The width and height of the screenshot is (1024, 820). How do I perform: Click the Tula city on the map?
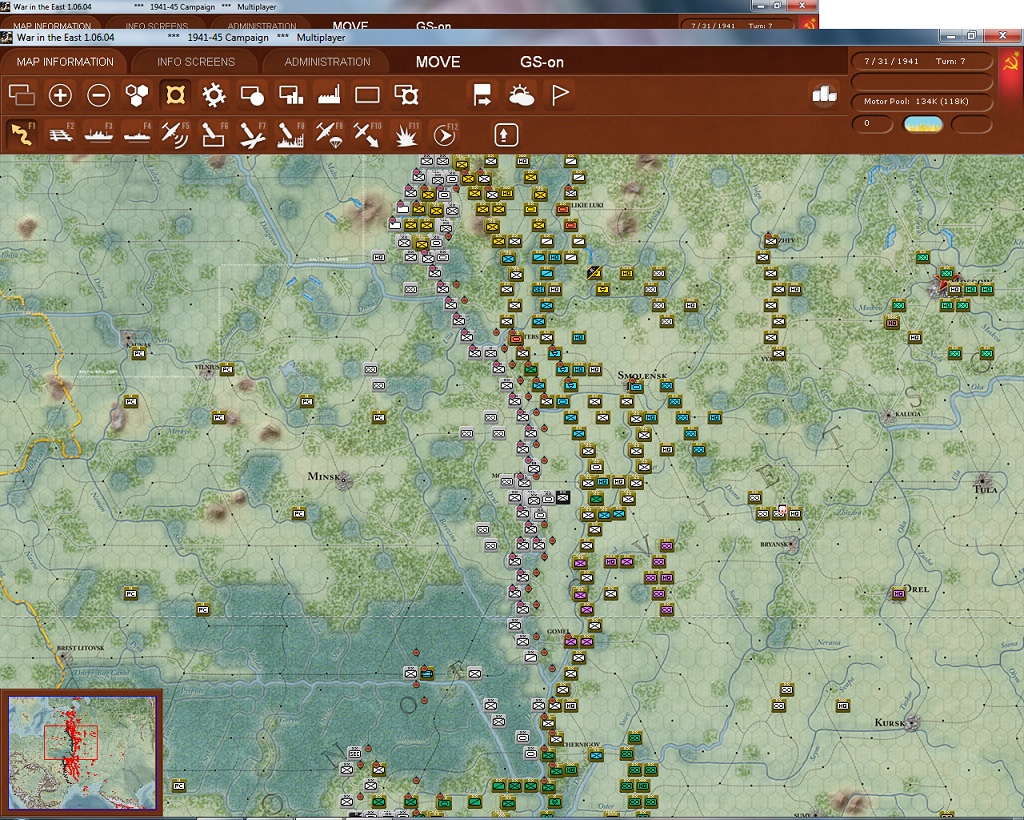(x=982, y=481)
